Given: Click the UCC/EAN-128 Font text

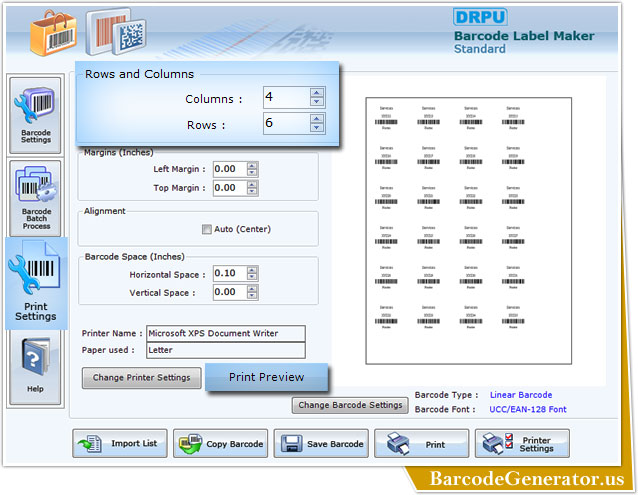Looking at the screenshot, I should [528, 409].
